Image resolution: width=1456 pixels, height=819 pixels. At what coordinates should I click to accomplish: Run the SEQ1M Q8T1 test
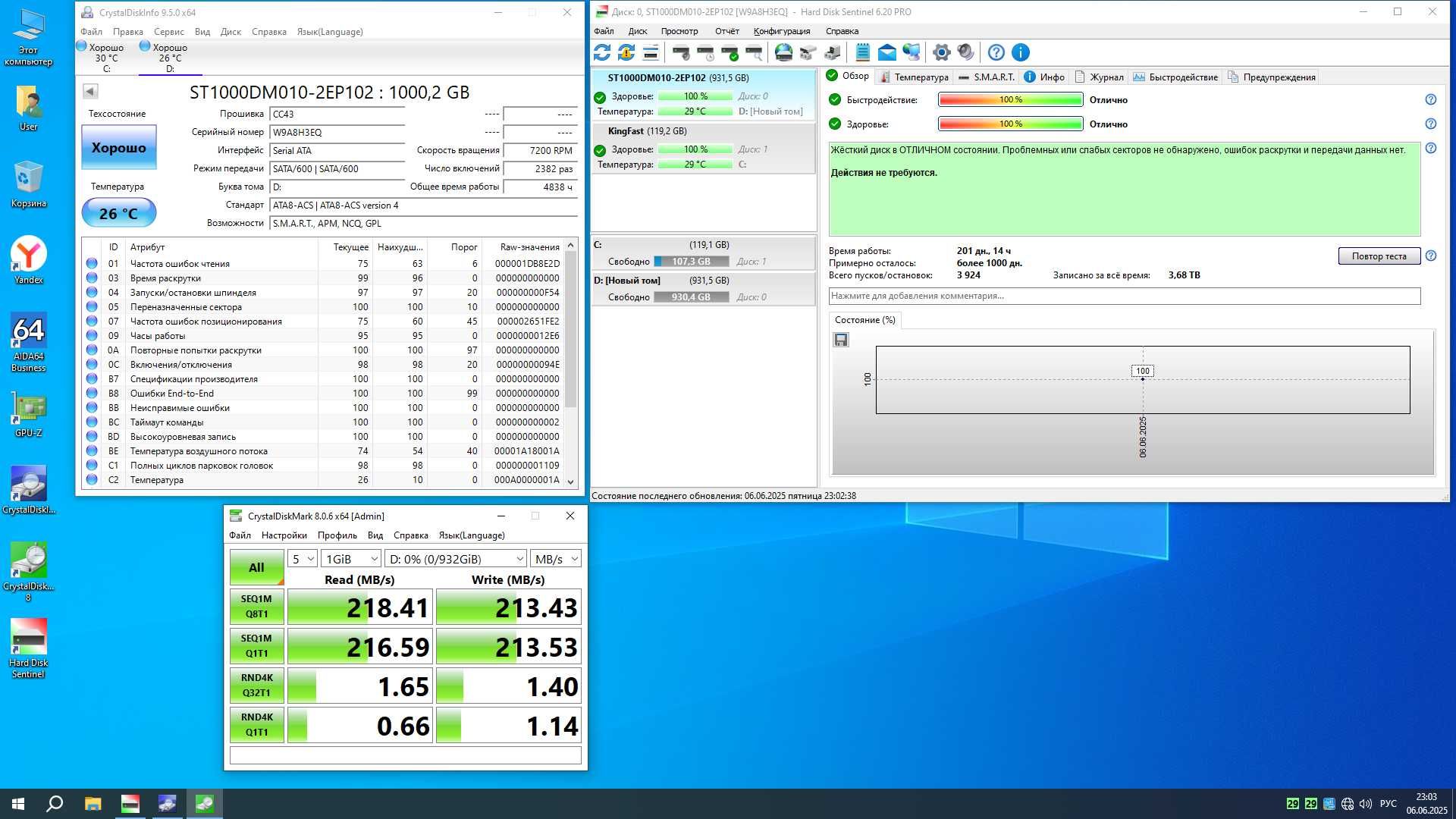pyautogui.click(x=256, y=606)
